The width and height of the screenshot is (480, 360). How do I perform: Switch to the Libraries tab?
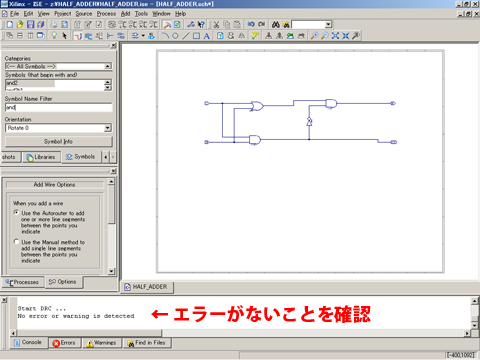tap(41, 157)
